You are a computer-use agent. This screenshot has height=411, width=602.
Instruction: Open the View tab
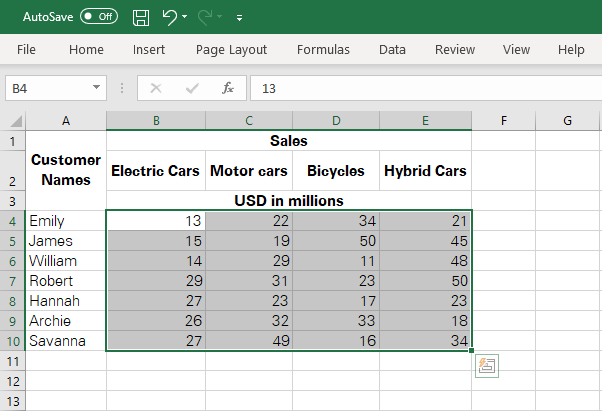tap(516, 50)
